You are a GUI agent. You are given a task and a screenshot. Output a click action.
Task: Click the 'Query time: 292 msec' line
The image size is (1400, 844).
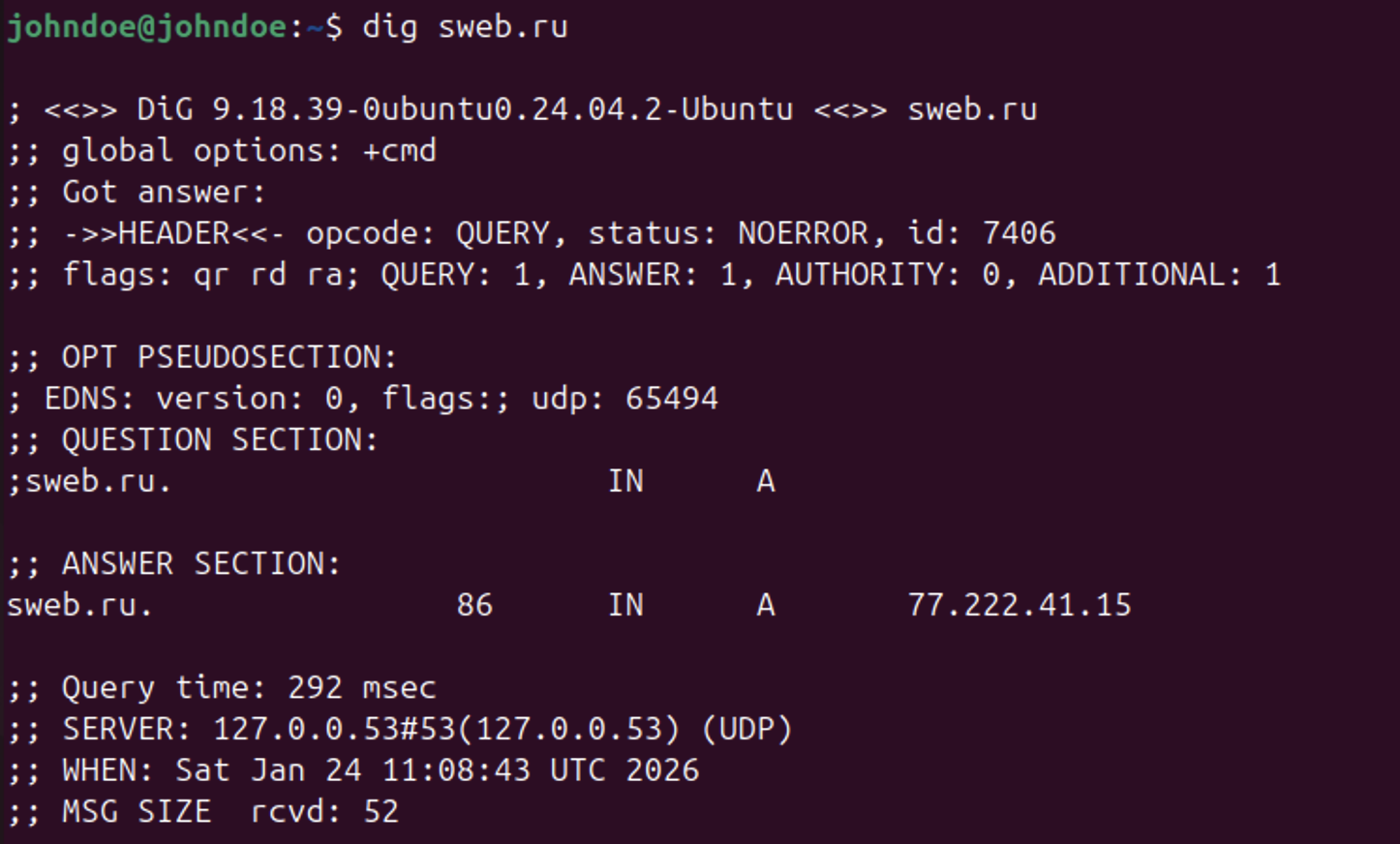[249, 687]
